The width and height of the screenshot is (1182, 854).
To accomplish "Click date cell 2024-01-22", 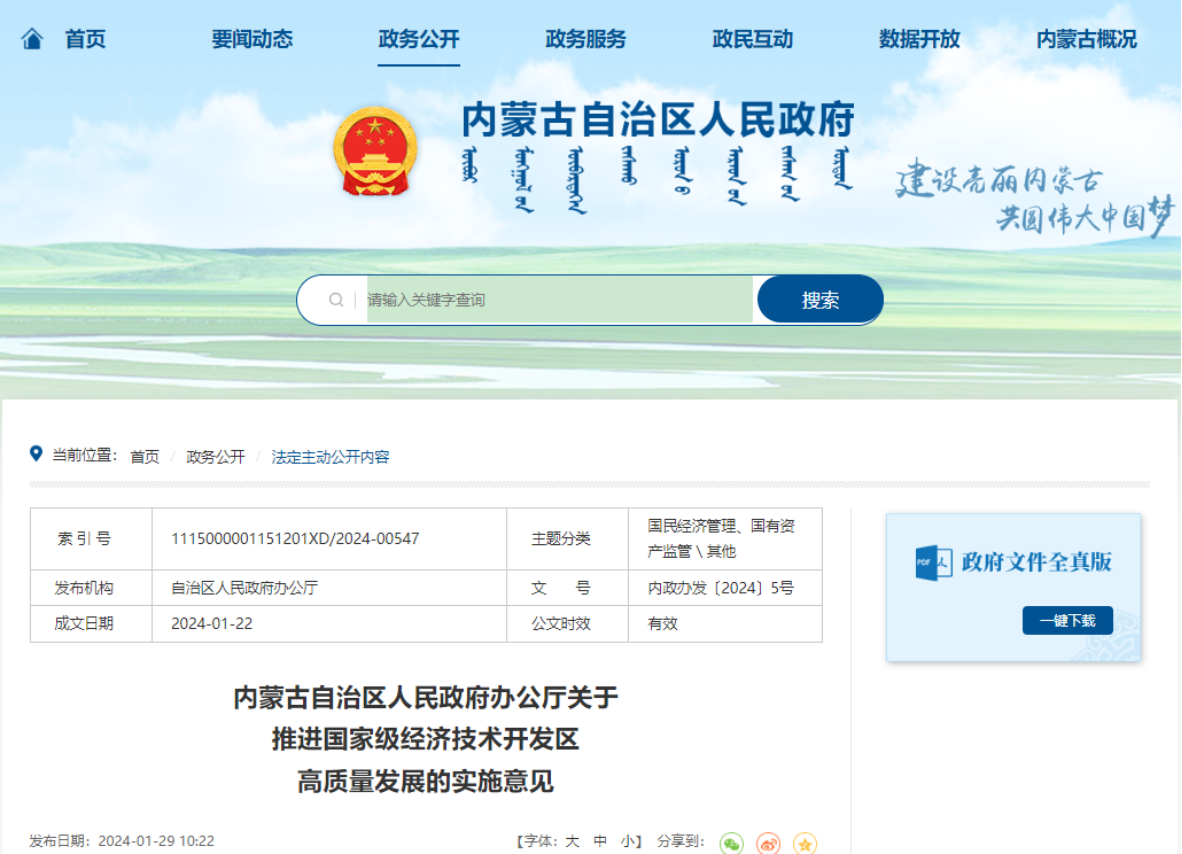I will click(212, 624).
